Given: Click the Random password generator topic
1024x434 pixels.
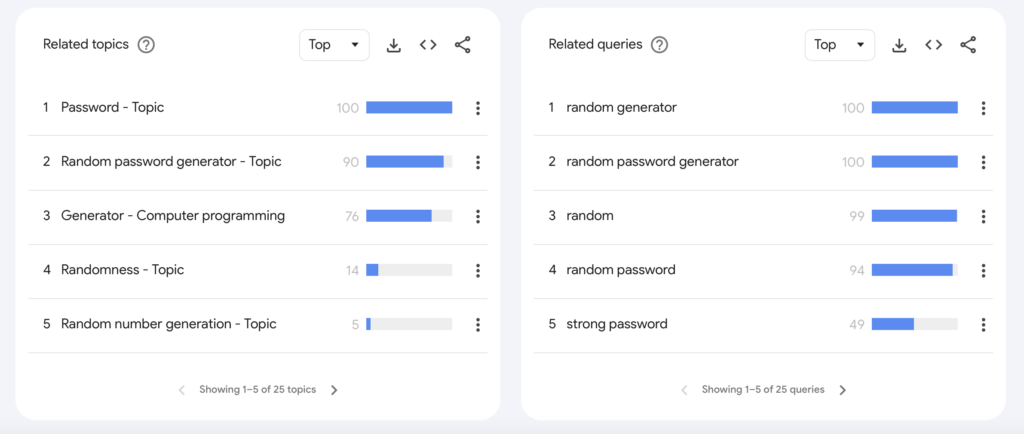Looking at the screenshot, I should click(171, 162).
